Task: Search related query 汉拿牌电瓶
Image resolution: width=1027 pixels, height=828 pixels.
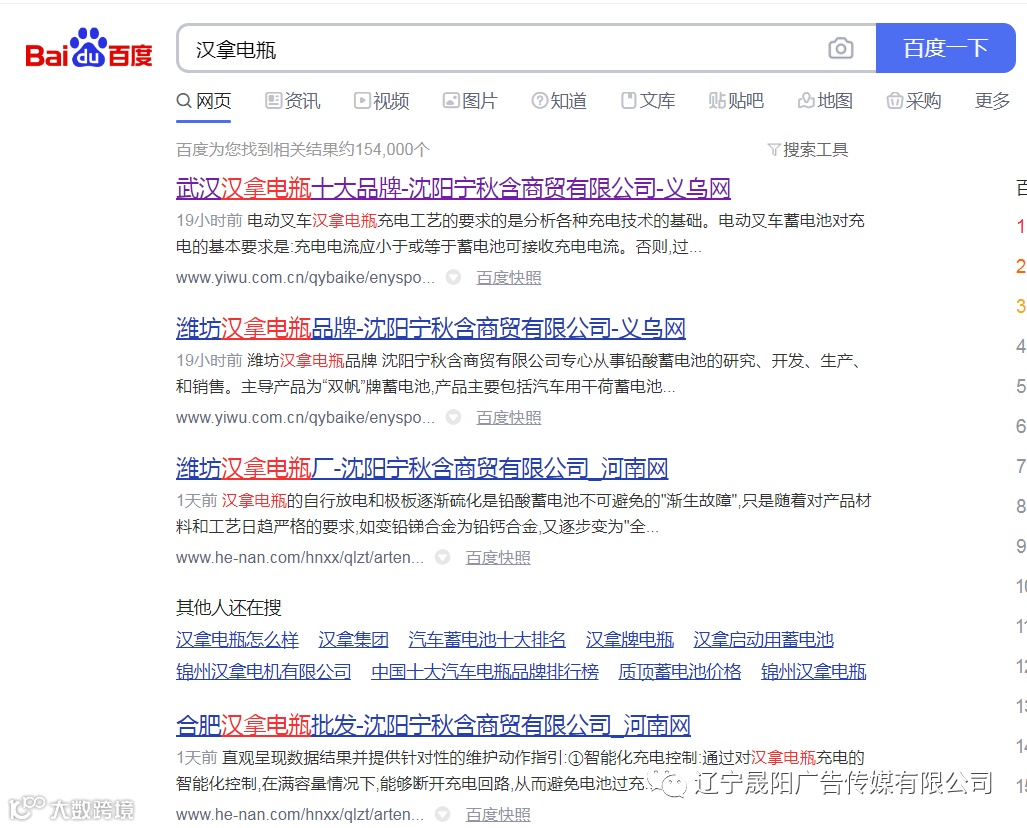Action: (x=629, y=639)
